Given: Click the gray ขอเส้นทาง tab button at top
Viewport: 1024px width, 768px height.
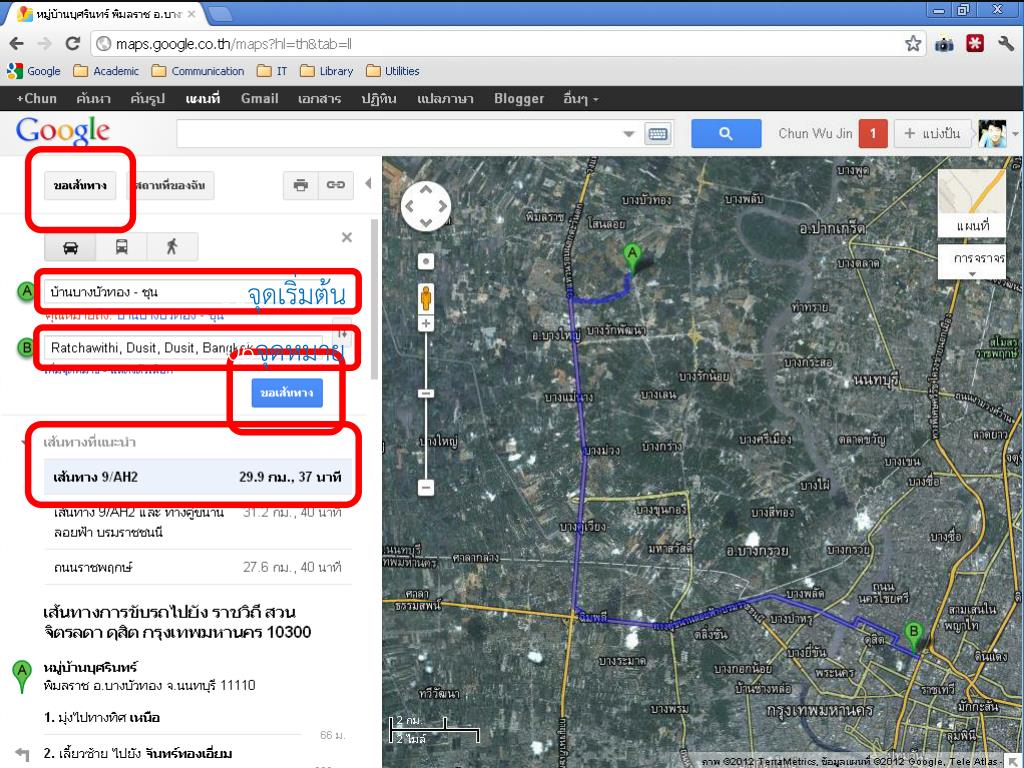Looking at the screenshot, I should pyautogui.click(x=80, y=185).
